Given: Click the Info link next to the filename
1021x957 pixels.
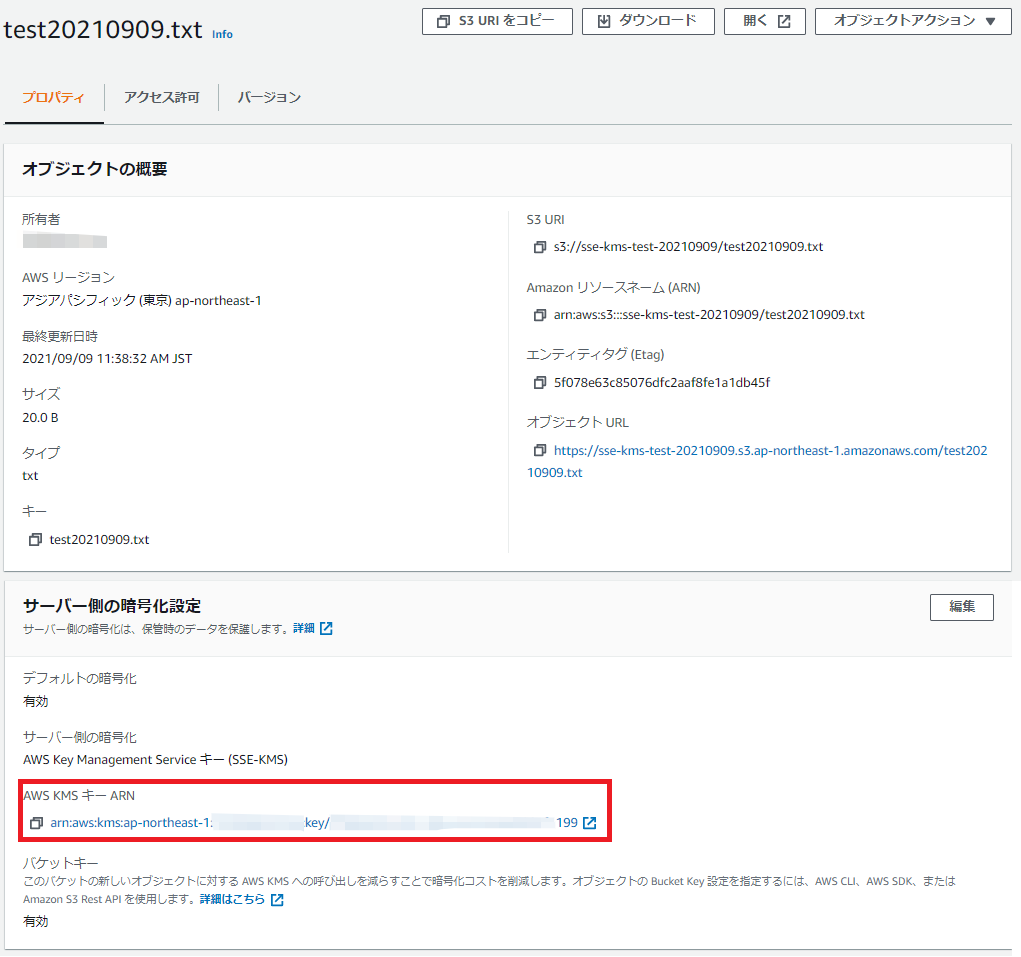Looking at the screenshot, I should point(222,34).
